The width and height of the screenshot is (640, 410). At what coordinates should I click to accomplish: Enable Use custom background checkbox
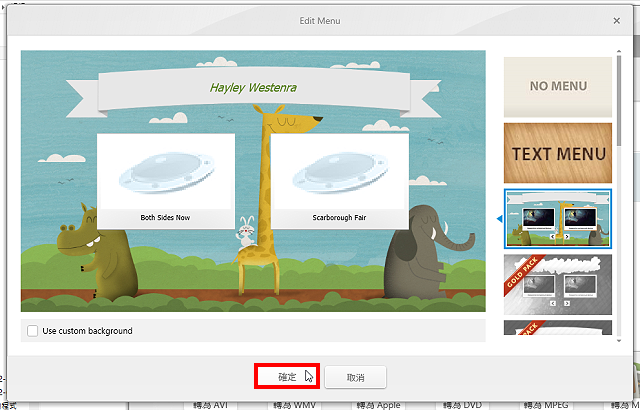pyautogui.click(x=33, y=331)
